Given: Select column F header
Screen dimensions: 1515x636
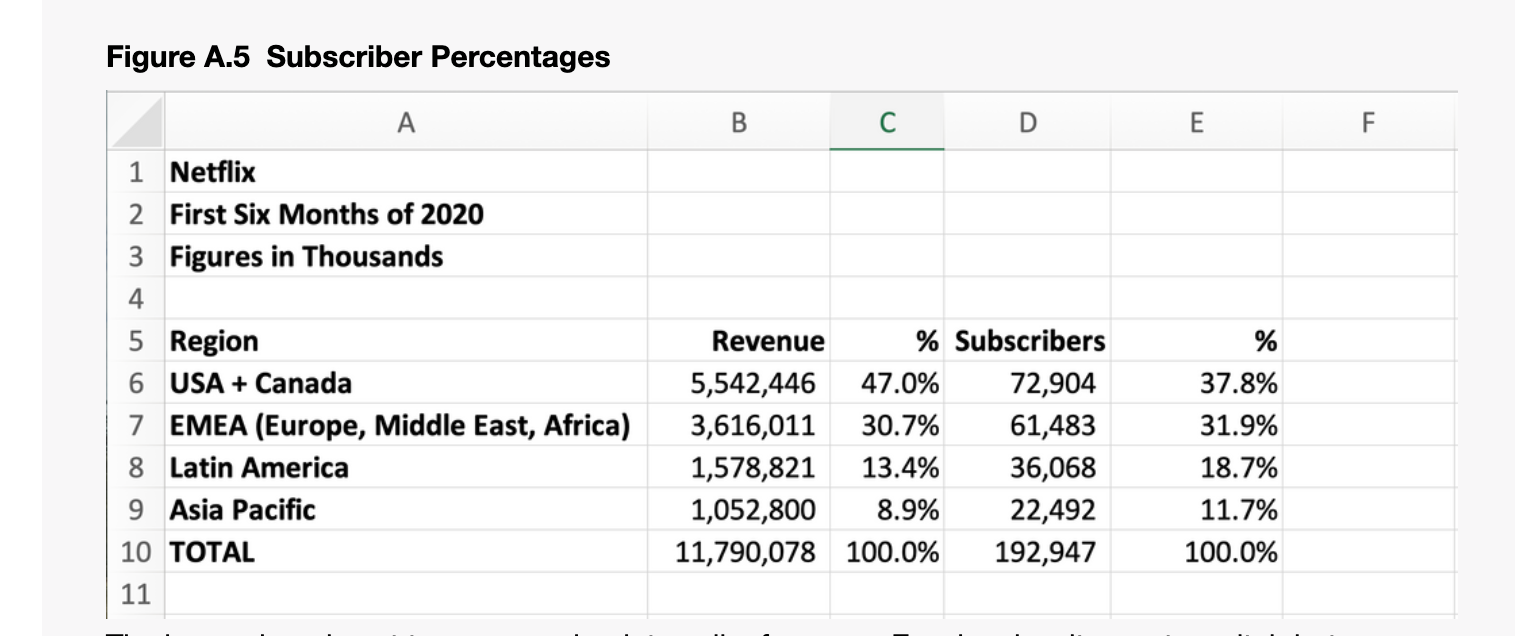Looking at the screenshot, I should (1369, 122).
